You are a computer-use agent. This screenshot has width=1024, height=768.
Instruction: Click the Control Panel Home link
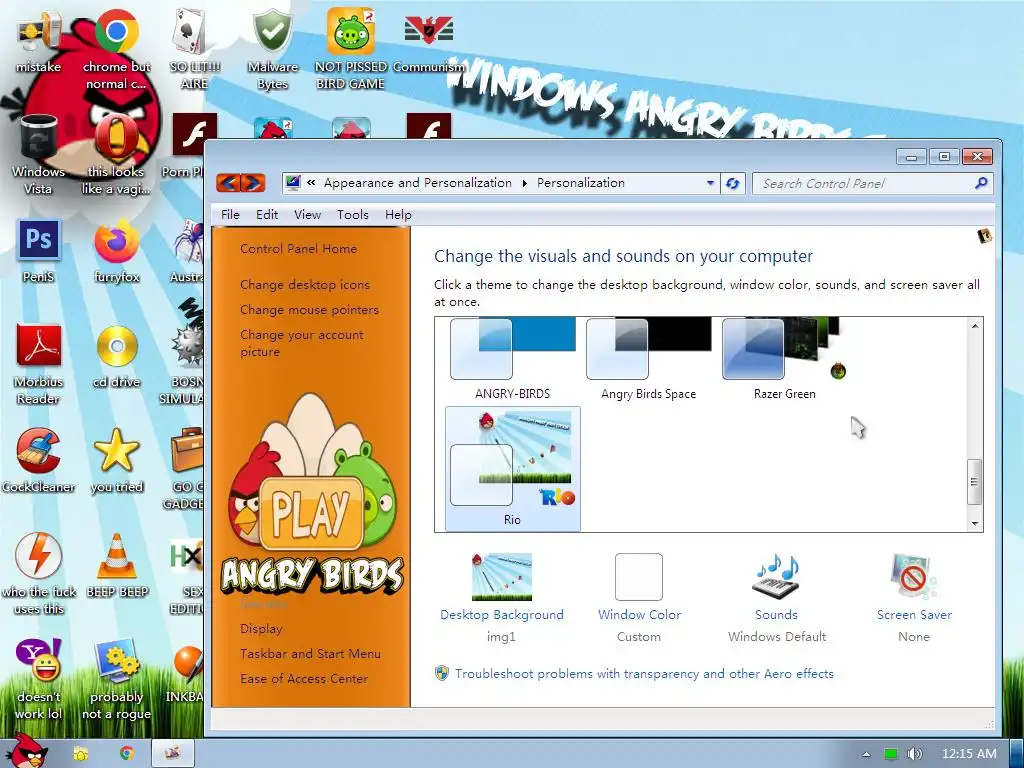pyautogui.click(x=298, y=249)
